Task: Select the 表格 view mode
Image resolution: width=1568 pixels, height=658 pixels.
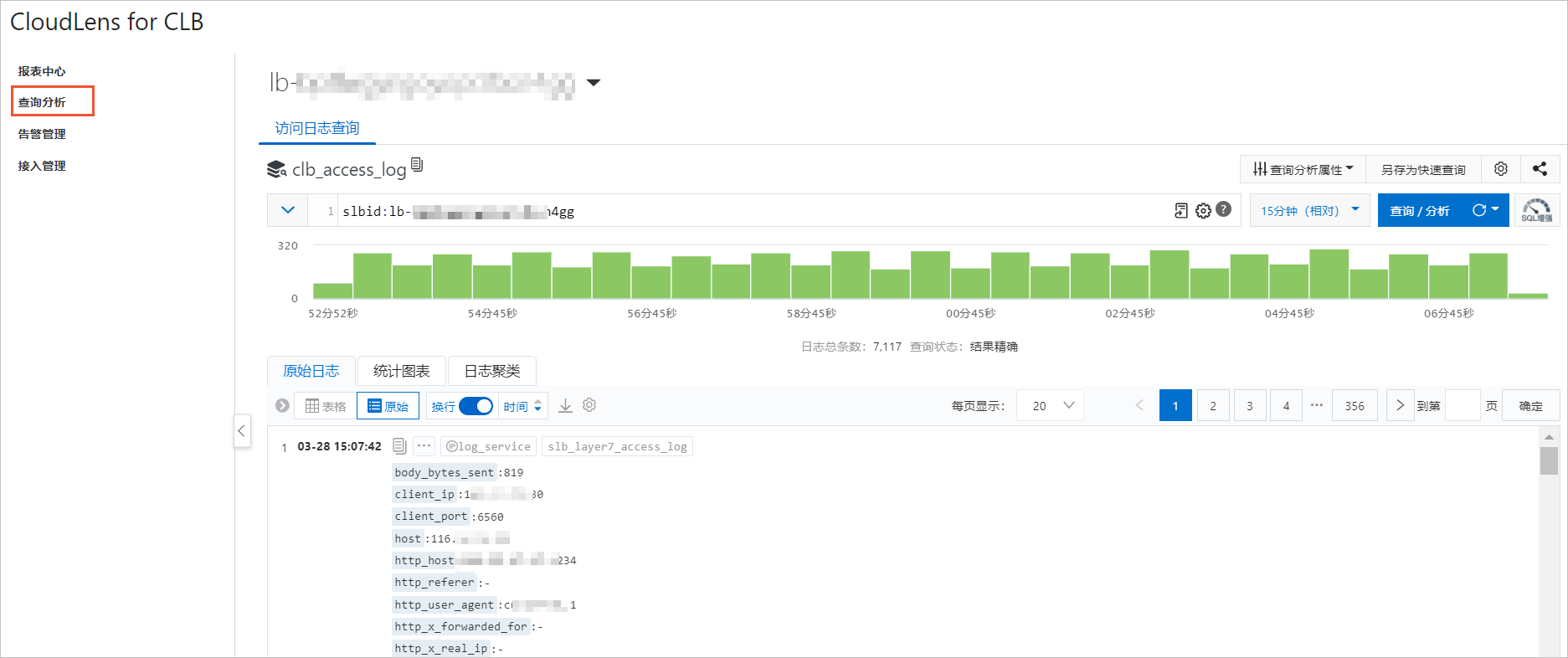Action: (x=325, y=406)
